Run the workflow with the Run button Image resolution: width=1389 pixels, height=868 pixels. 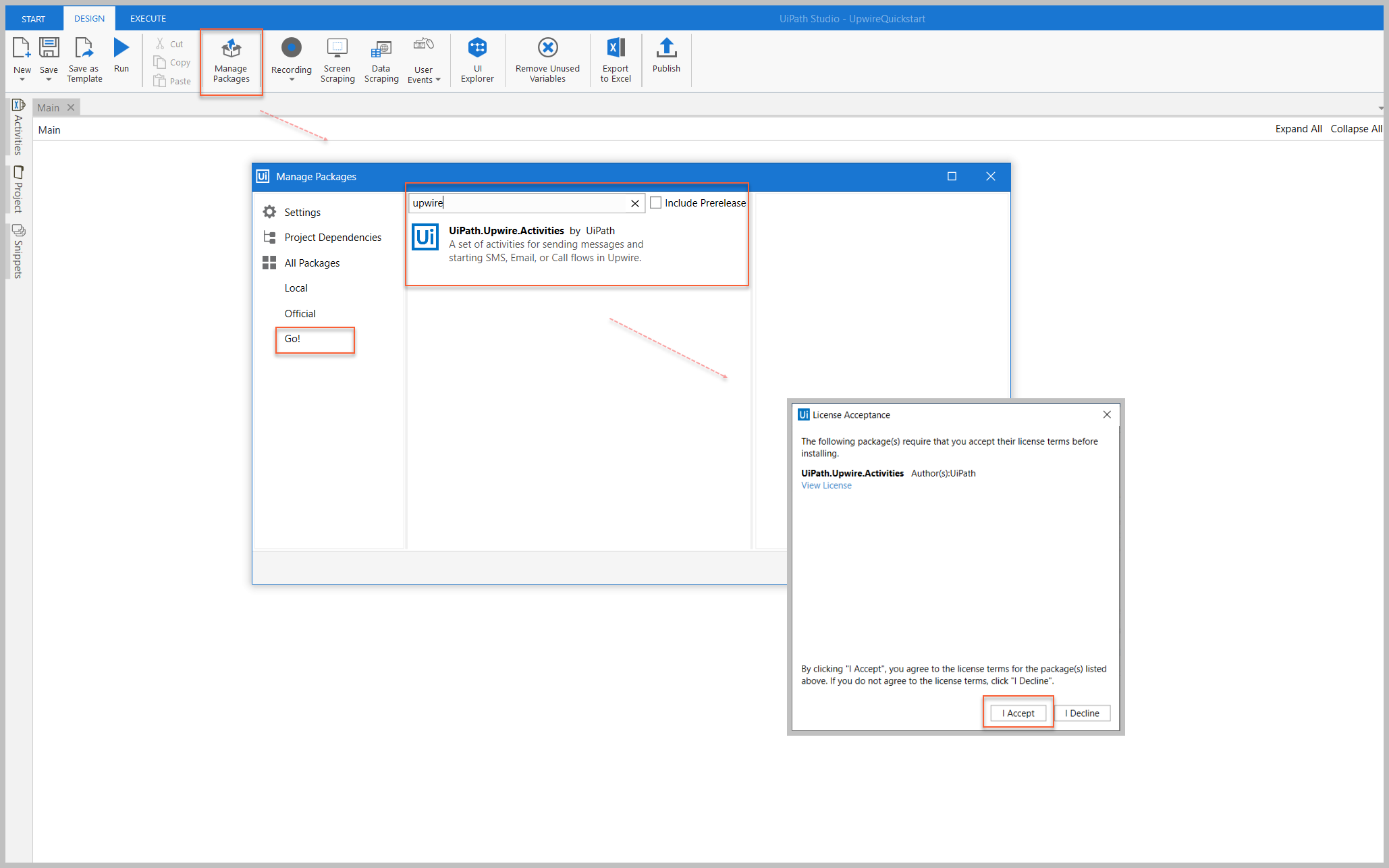pyautogui.click(x=121, y=55)
